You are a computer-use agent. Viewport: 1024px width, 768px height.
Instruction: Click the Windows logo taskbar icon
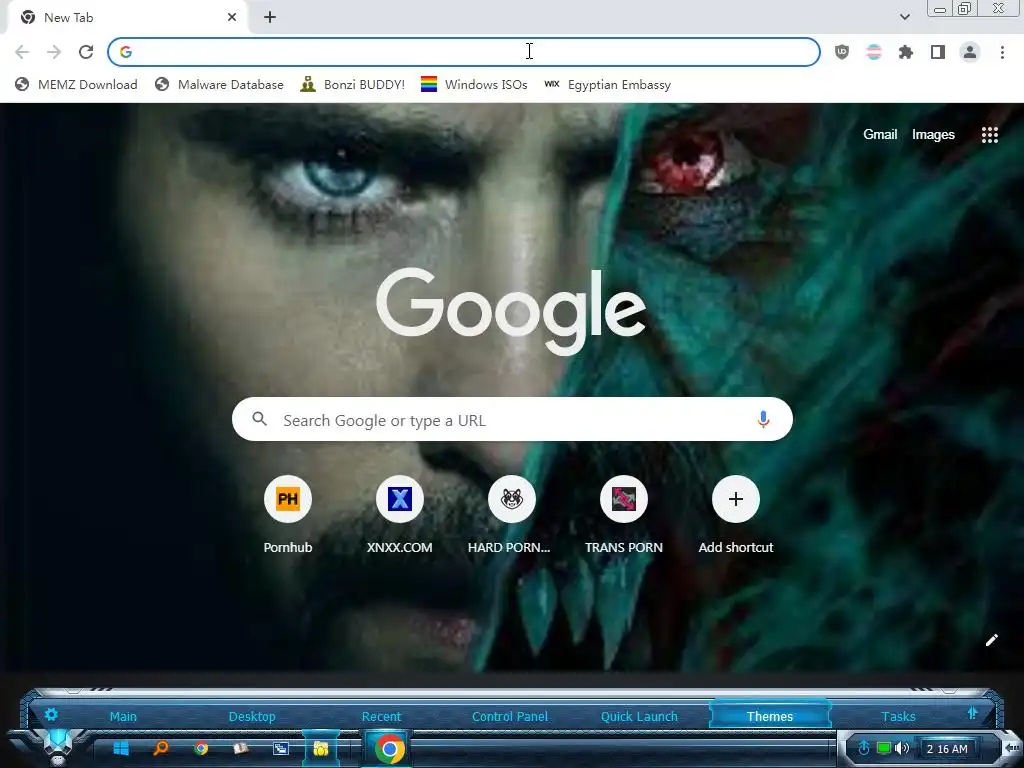121,748
